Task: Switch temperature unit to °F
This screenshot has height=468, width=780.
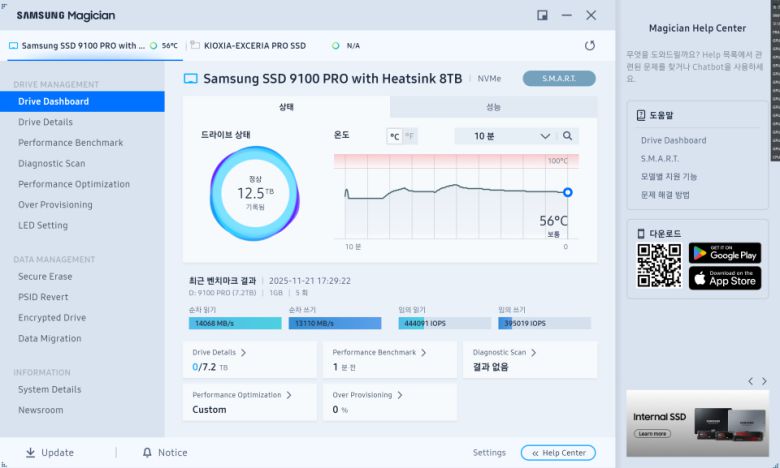Action: 409,136
